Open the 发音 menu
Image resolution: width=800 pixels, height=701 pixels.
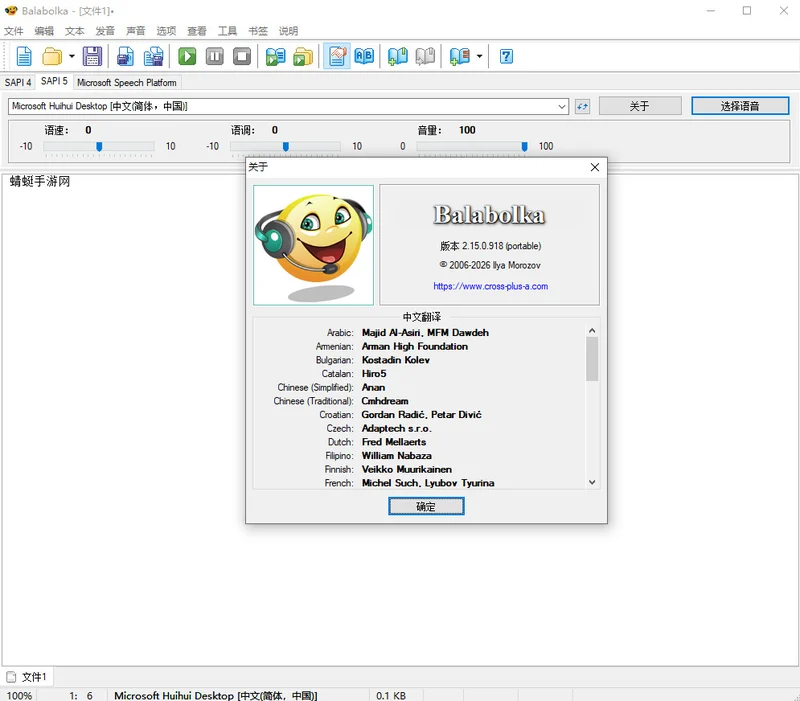pyautogui.click(x=105, y=31)
